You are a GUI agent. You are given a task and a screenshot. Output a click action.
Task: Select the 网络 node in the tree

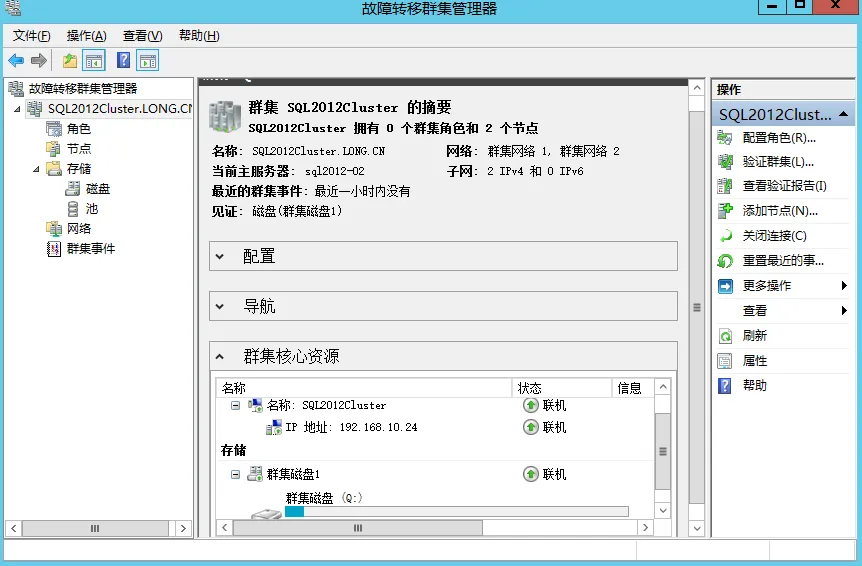79,229
